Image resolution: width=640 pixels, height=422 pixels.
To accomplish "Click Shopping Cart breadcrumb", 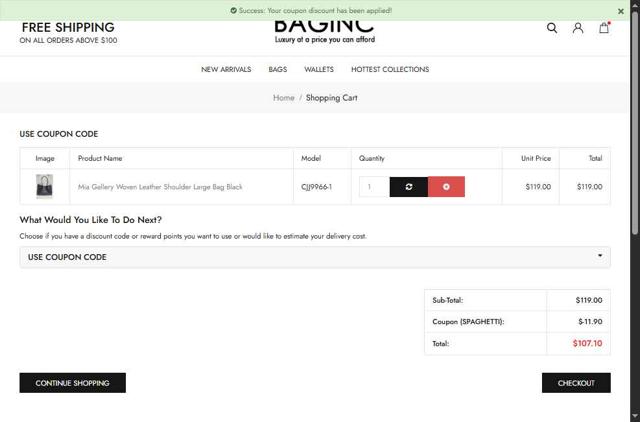I will coord(331,98).
